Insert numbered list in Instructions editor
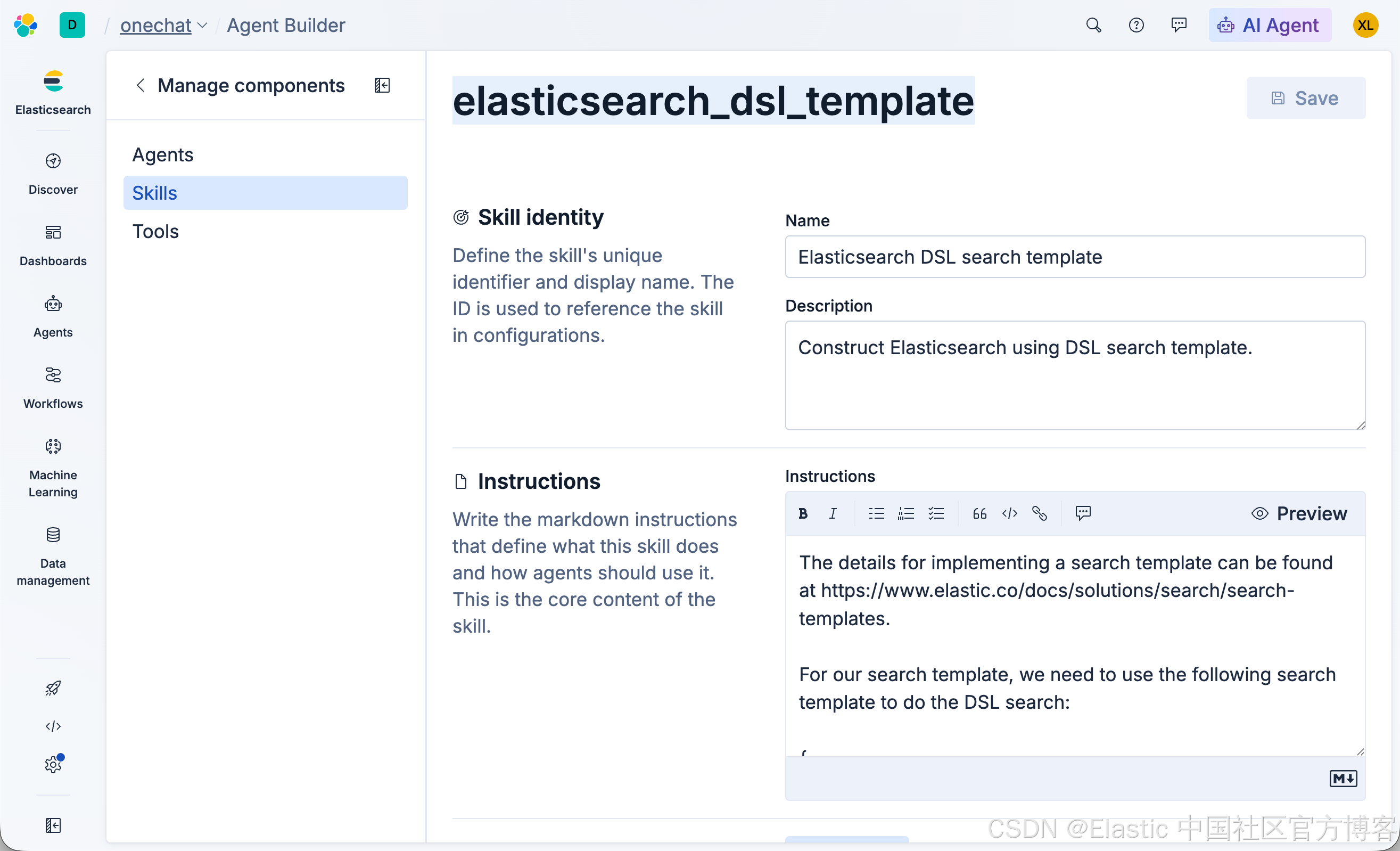 905,513
